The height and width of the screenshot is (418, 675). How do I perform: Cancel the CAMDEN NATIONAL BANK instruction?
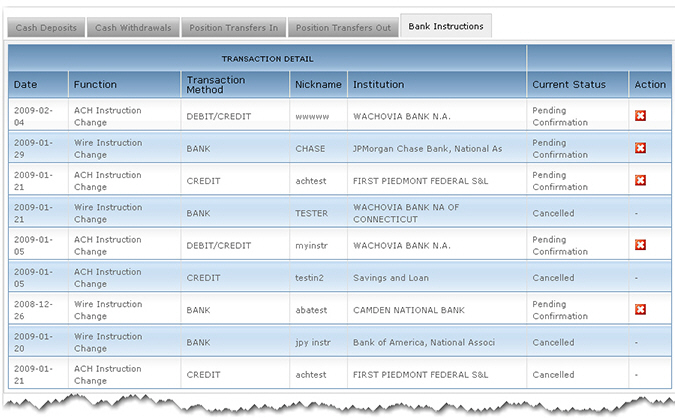click(640, 310)
